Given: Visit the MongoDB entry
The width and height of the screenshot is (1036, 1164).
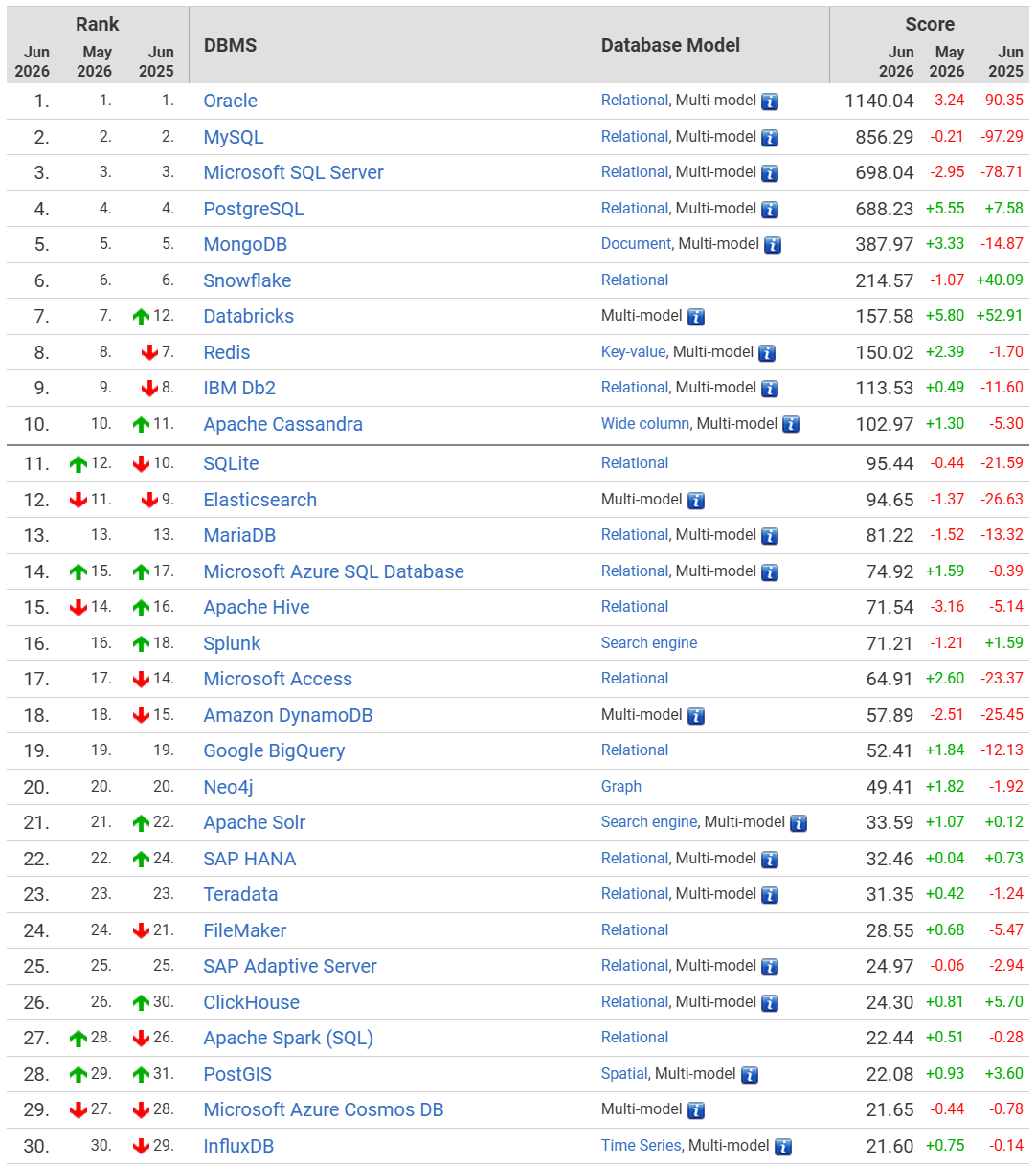Looking at the screenshot, I should pyautogui.click(x=245, y=244).
